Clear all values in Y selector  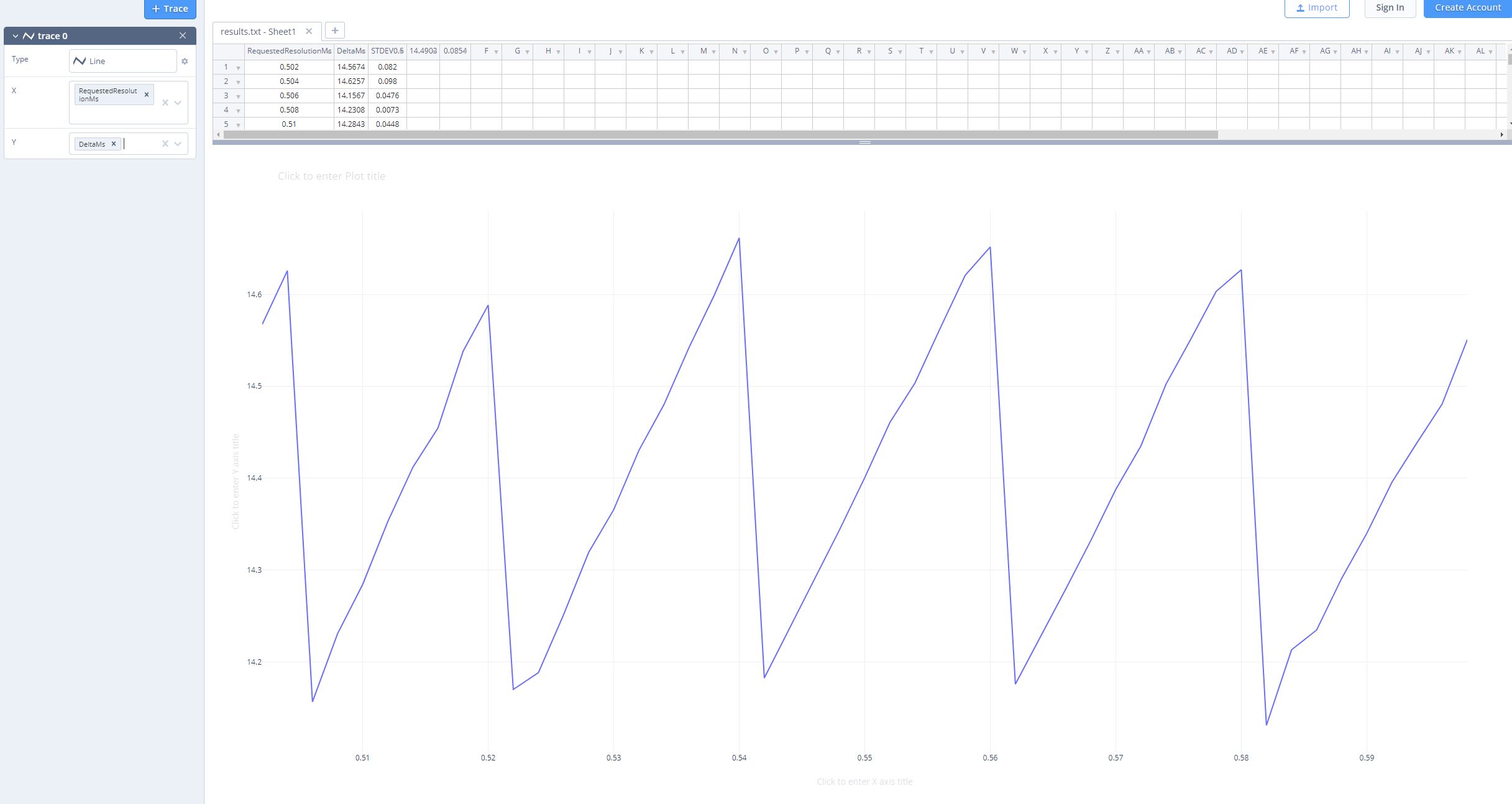click(165, 144)
